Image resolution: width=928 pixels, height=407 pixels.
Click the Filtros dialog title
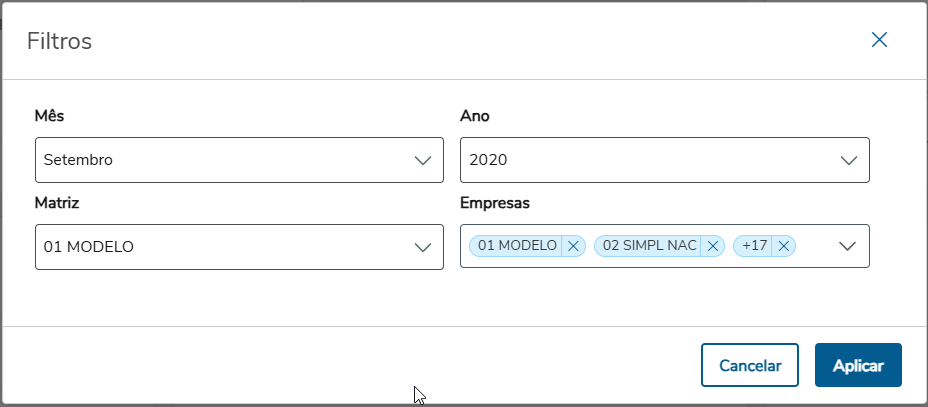[x=60, y=41]
